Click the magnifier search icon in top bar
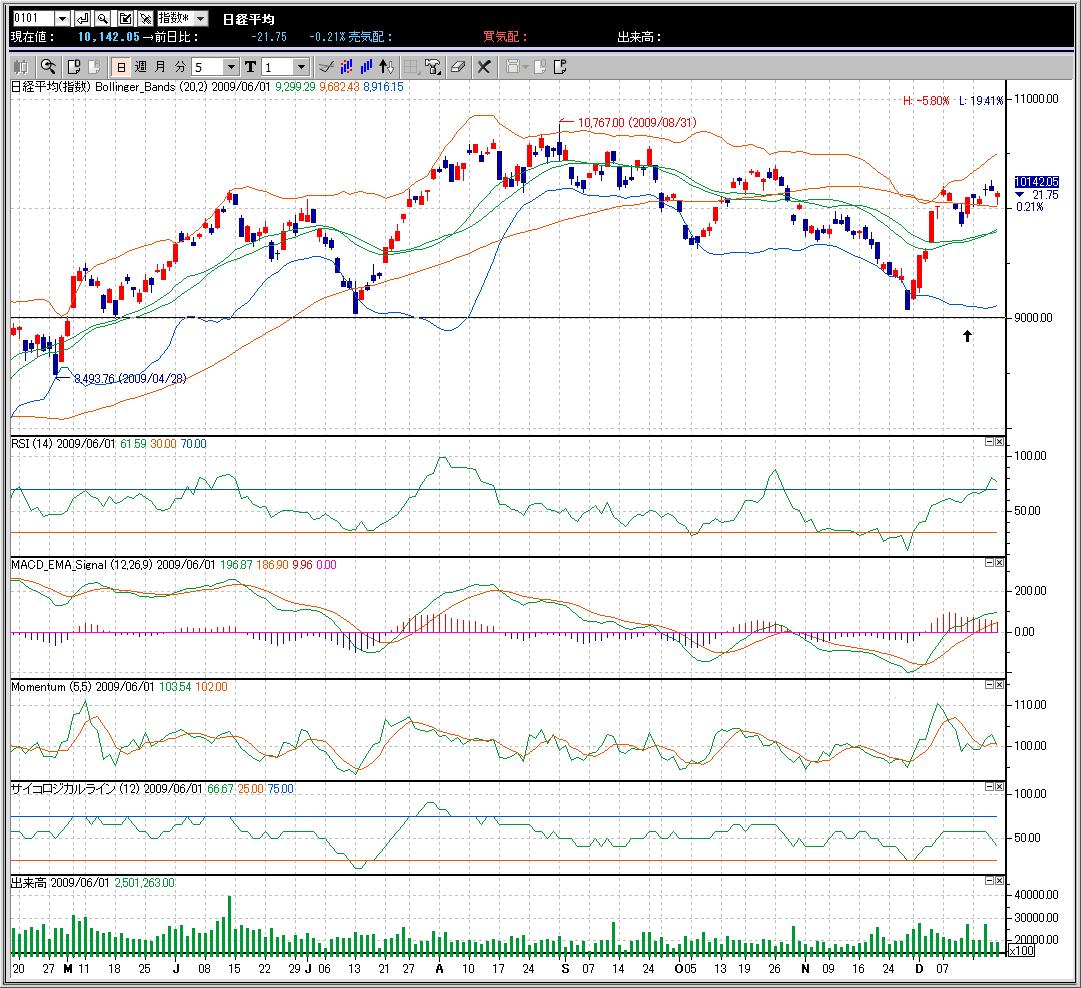Image resolution: width=1081 pixels, height=988 pixels. pos(103,19)
